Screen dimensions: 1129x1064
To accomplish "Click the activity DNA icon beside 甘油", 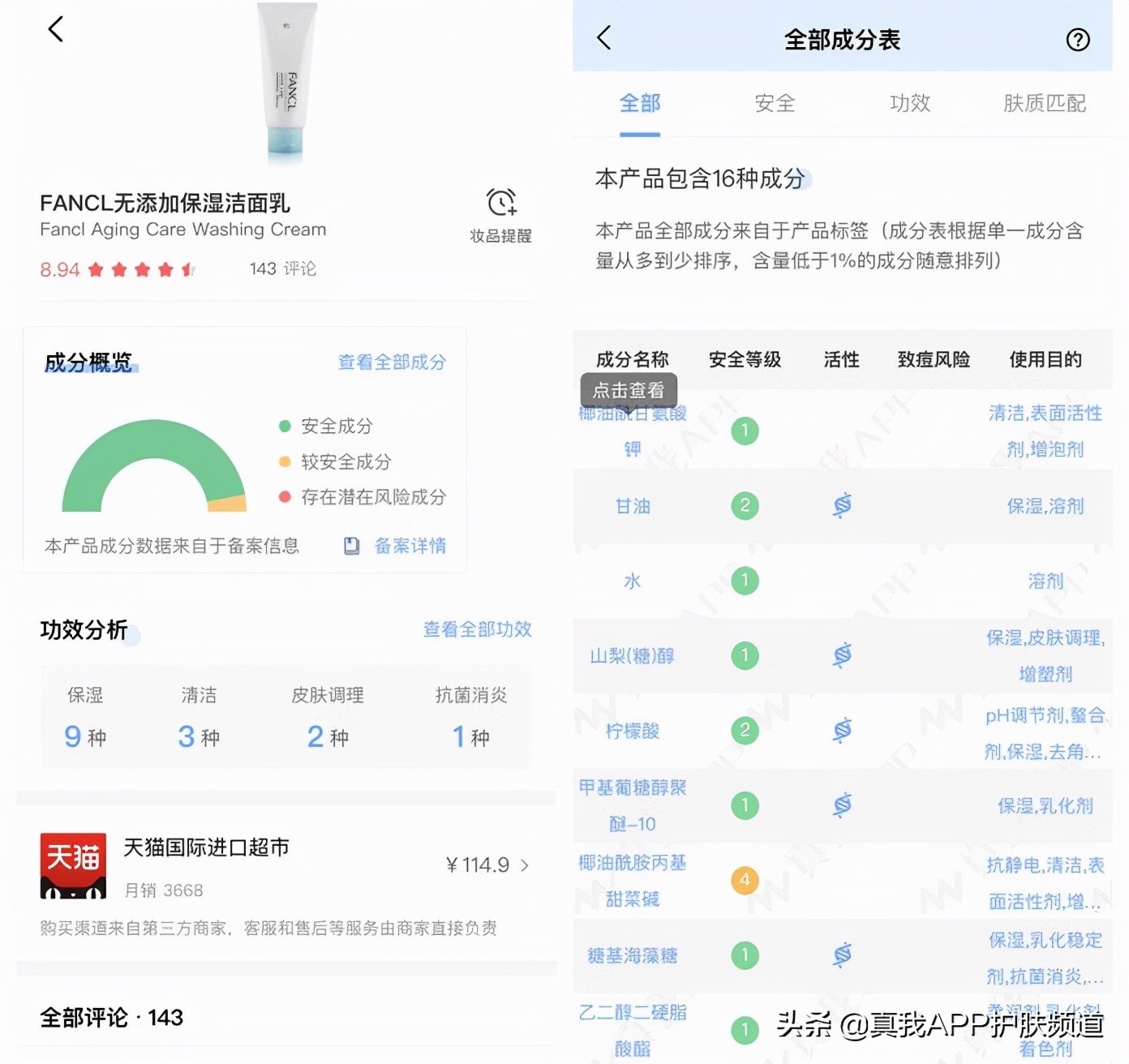I will (841, 506).
